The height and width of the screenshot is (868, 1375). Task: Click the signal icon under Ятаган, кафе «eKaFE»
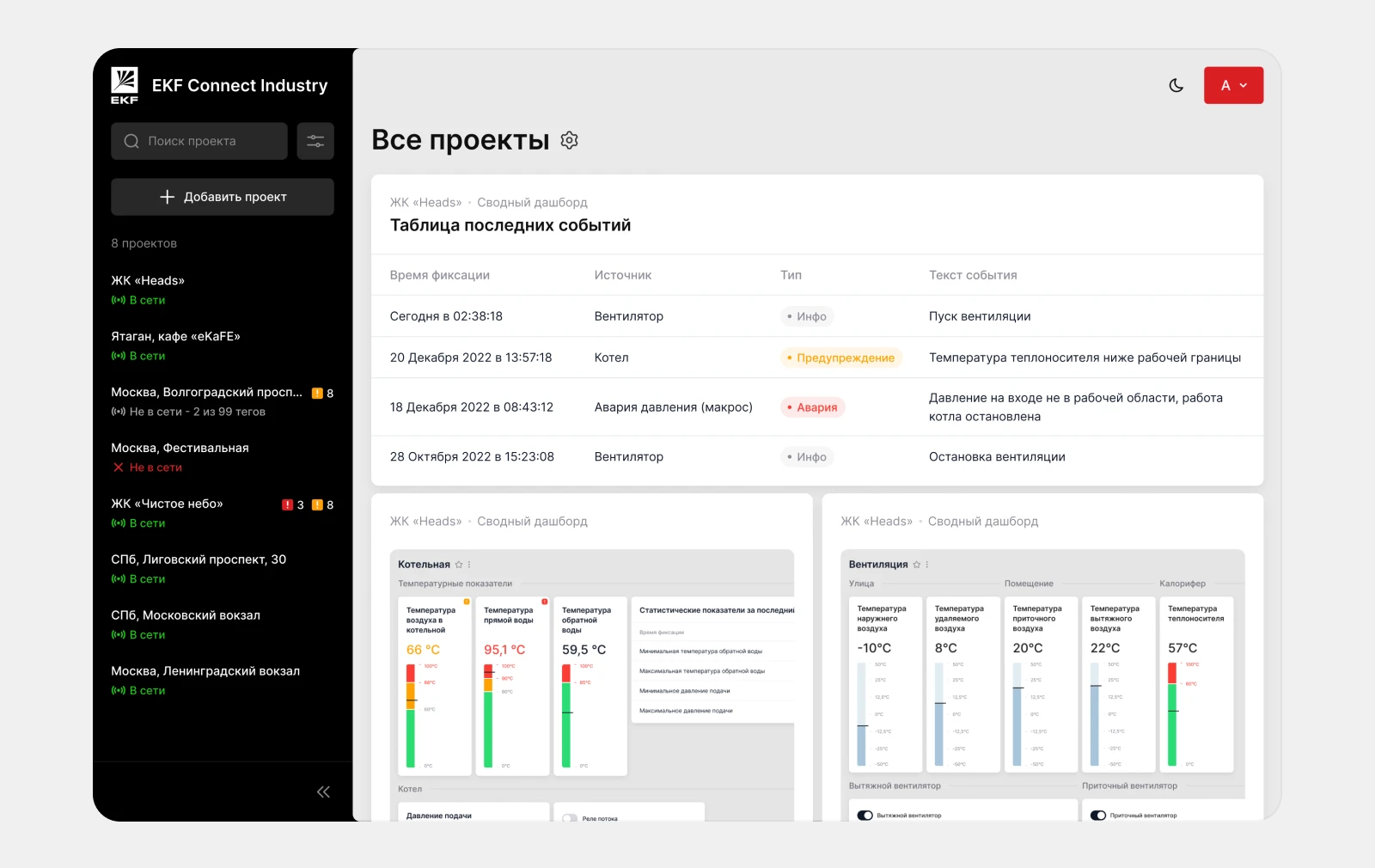(119, 356)
